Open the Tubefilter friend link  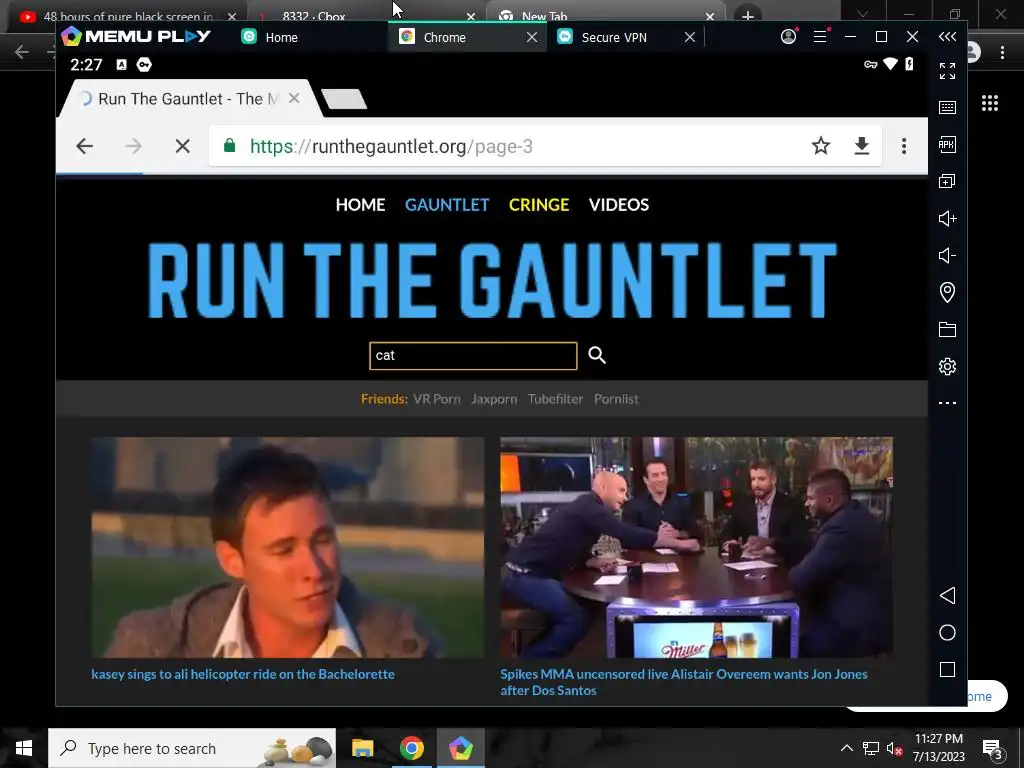pyautogui.click(x=555, y=399)
